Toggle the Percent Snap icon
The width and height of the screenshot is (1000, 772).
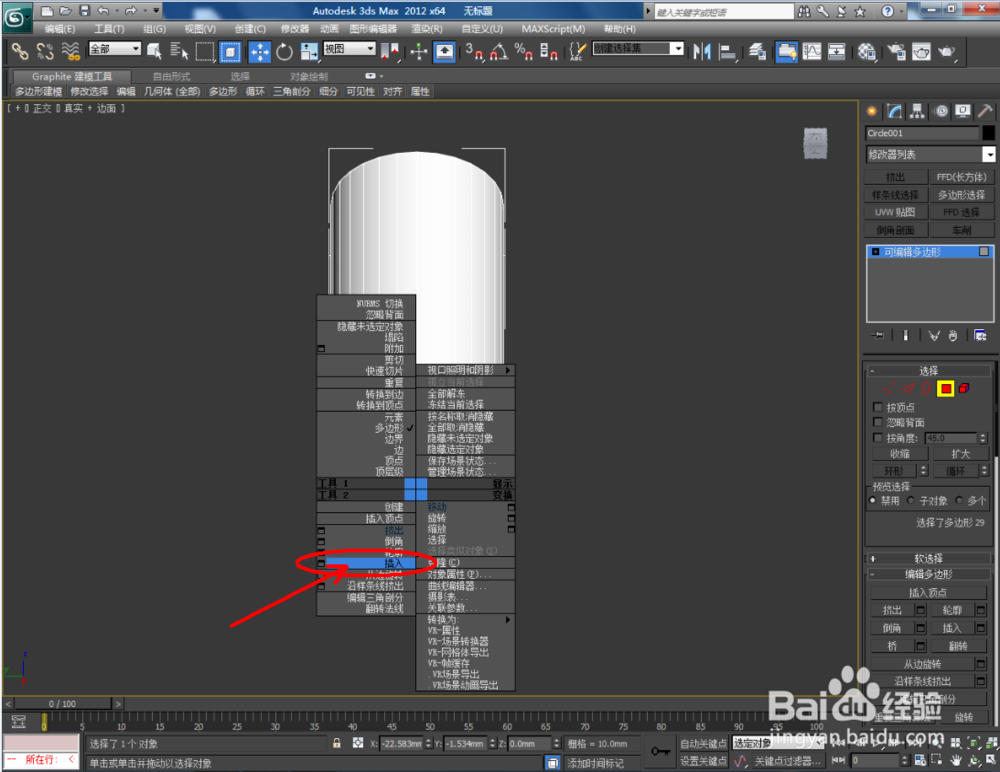(524, 52)
